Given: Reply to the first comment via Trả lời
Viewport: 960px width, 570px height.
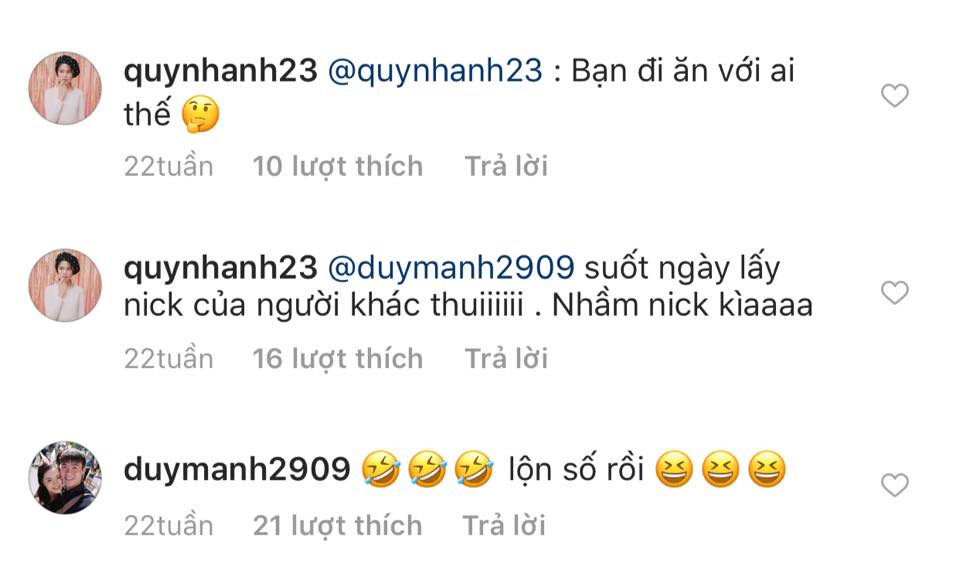Looking at the screenshot, I should coord(506,167).
